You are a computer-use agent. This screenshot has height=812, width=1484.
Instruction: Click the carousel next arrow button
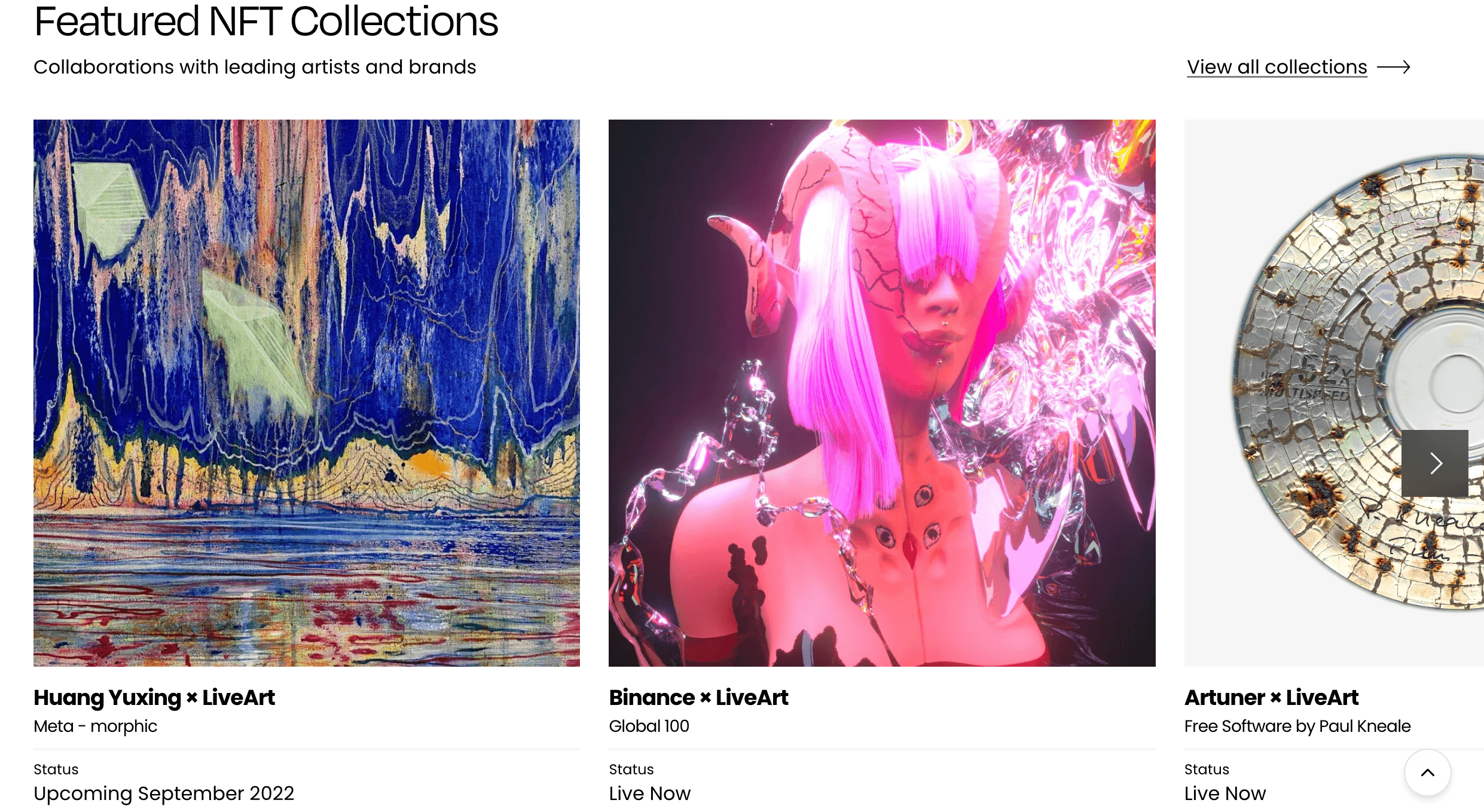1434,463
